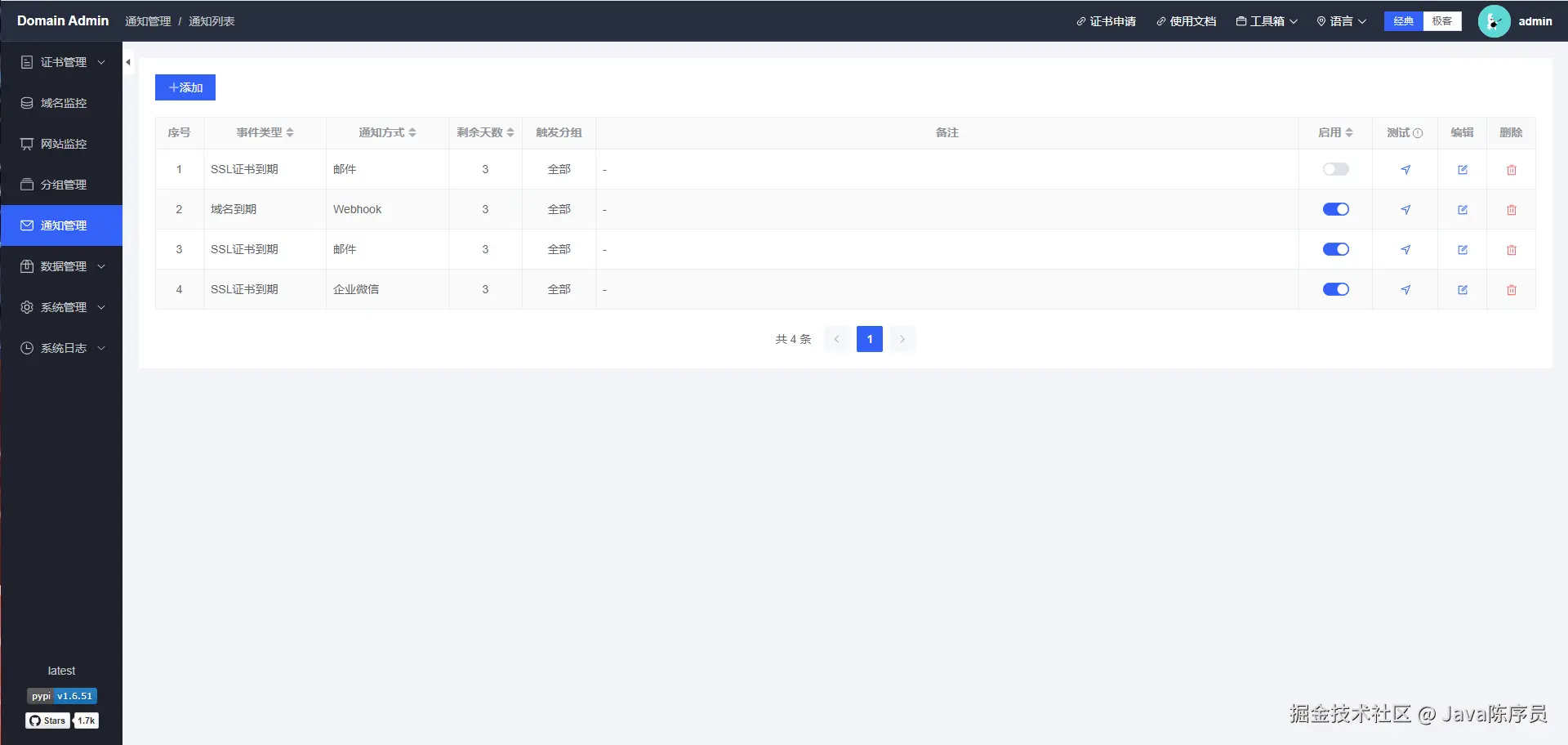Screen dimensions: 1568x745
Task: Expand 系统管理 sidebar menu
Action: pos(62,307)
